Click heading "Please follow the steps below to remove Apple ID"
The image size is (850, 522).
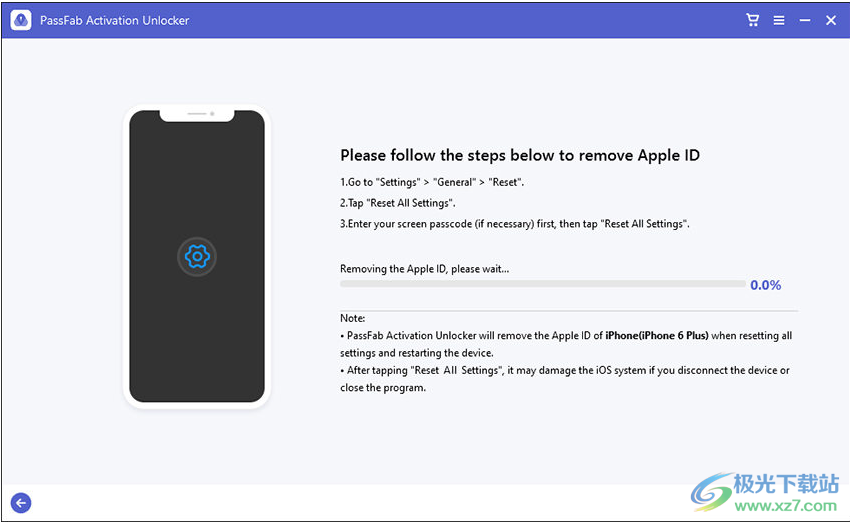(520, 156)
